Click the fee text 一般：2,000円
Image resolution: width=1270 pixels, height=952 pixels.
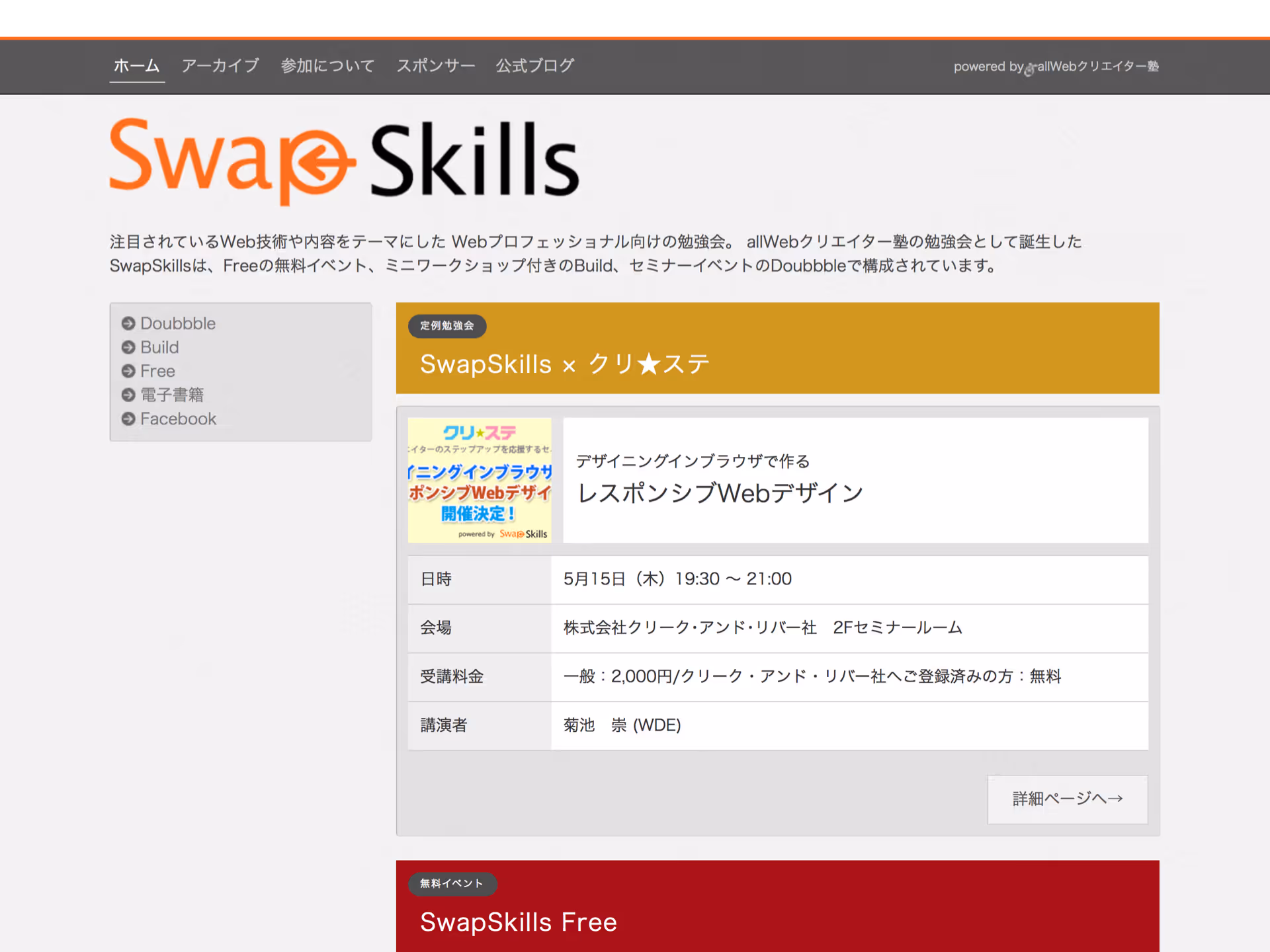click(x=618, y=676)
